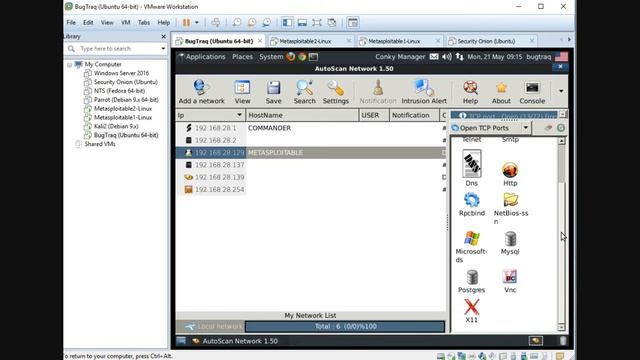This screenshot has width=640, height=360.
Task: Select the 192.168.28.139 host row
Action: click(x=311, y=177)
